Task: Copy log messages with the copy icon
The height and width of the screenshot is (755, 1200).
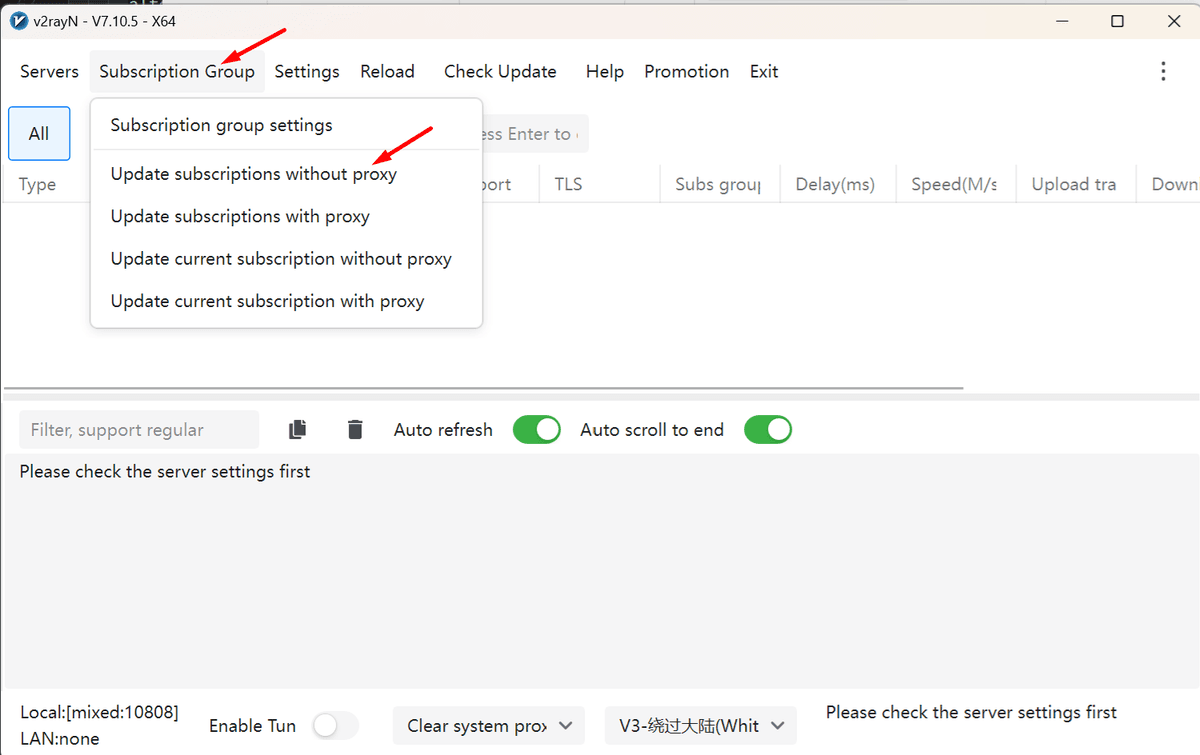Action: pyautogui.click(x=297, y=430)
